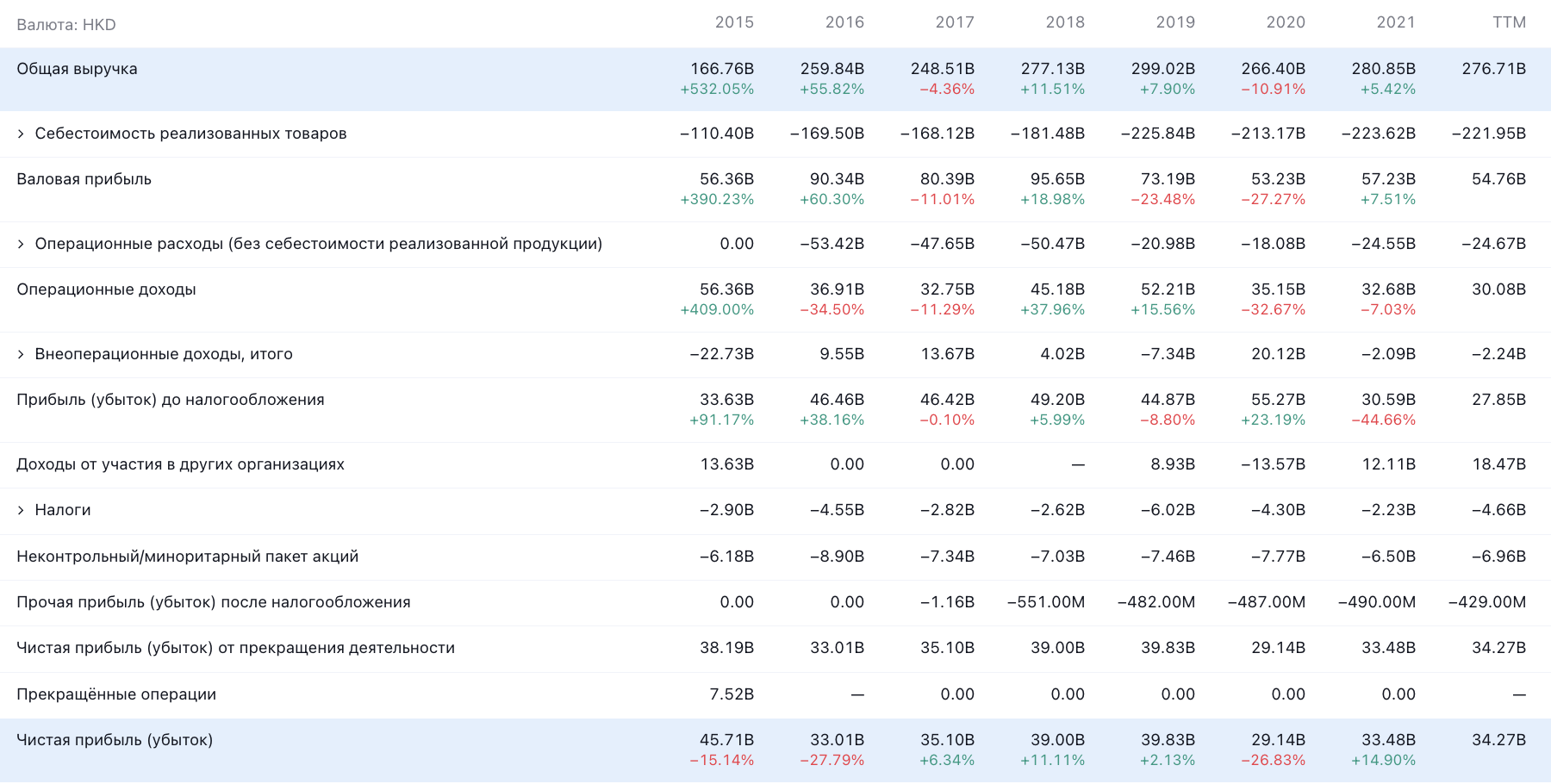The height and width of the screenshot is (784, 1551).
Task: Select the 2019 column header
Action: pos(1175,22)
